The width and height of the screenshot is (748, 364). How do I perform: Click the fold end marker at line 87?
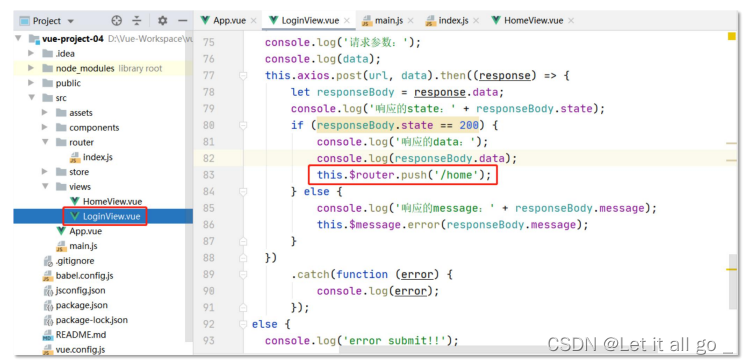[x=244, y=241]
